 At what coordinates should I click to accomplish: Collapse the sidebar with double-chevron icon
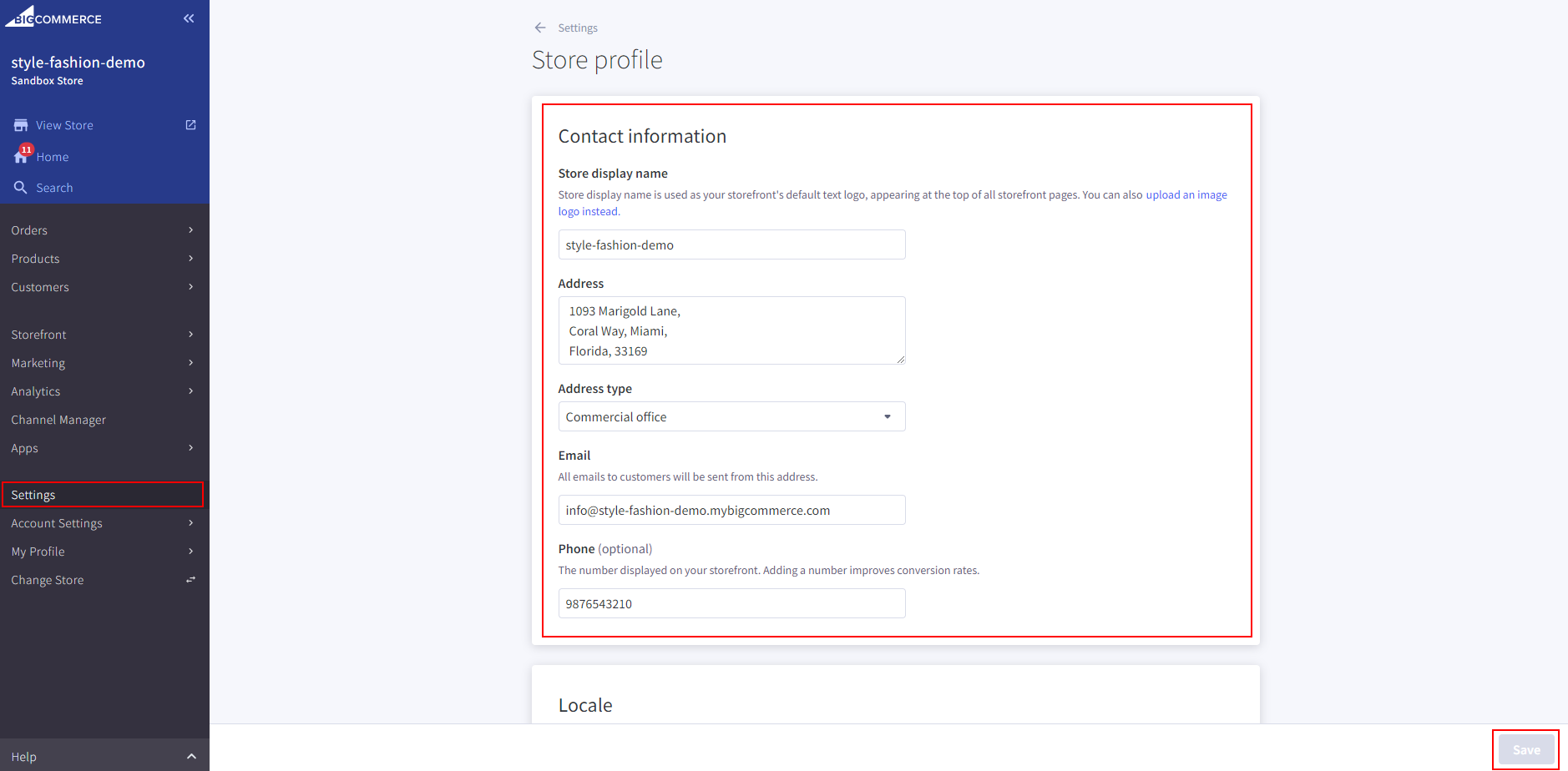[189, 18]
